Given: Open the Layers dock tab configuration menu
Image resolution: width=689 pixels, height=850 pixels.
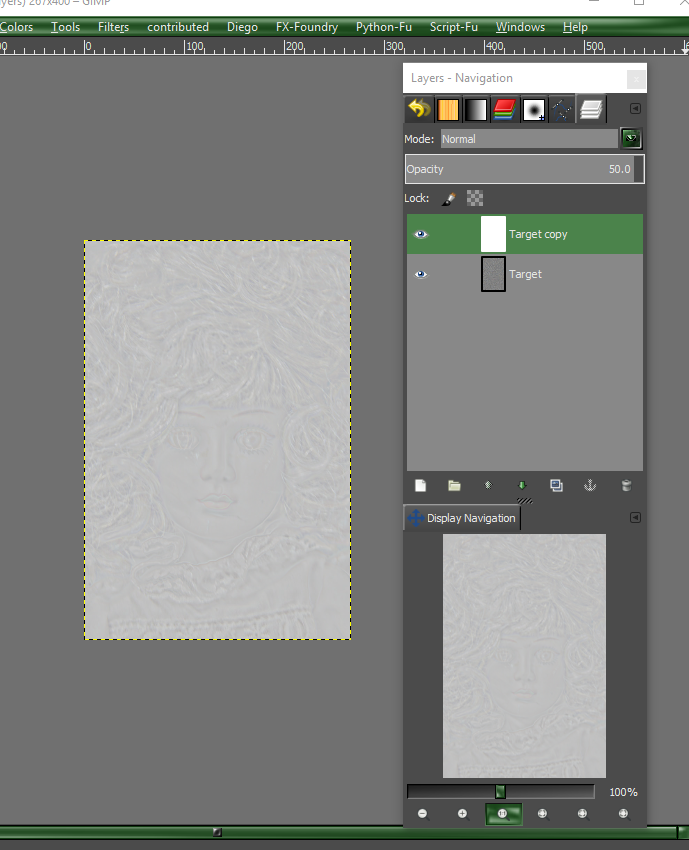Looking at the screenshot, I should pos(635,108).
